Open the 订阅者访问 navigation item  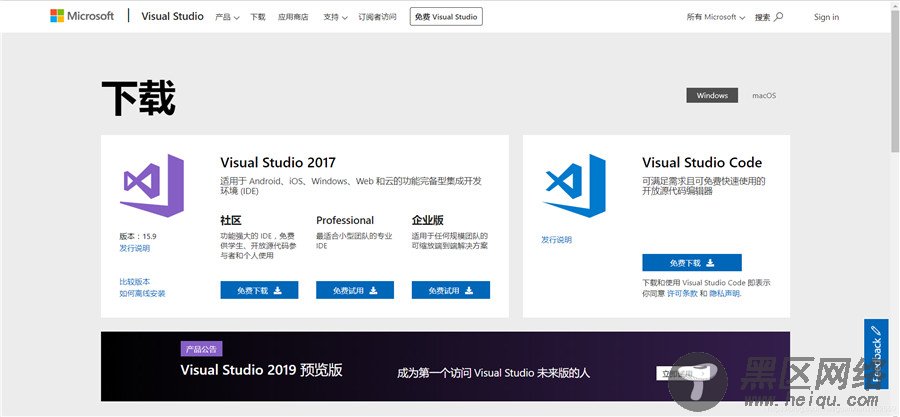[x=377, y=17]
